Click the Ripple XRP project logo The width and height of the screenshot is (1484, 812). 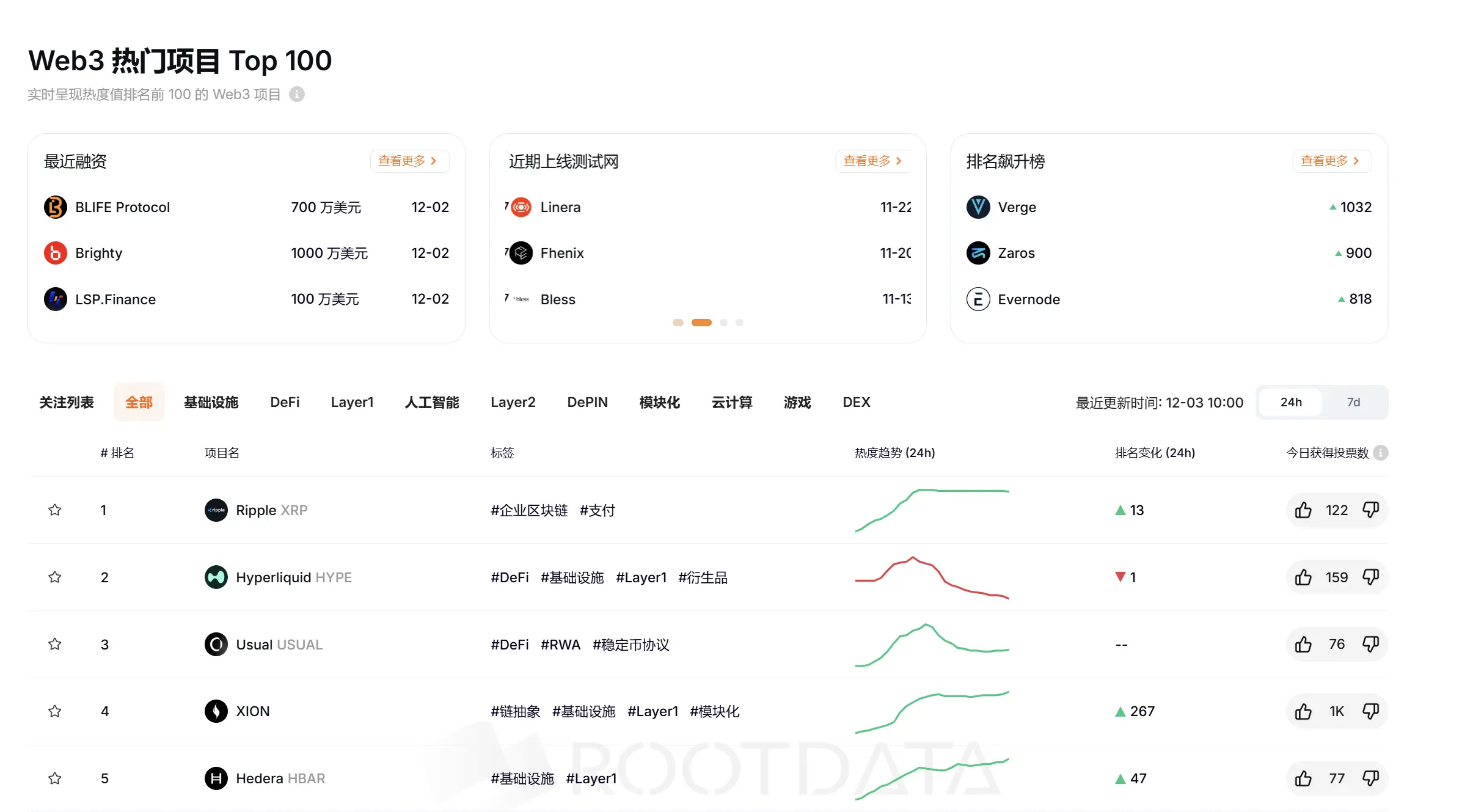pyautogui.click(x=216, y=510)
